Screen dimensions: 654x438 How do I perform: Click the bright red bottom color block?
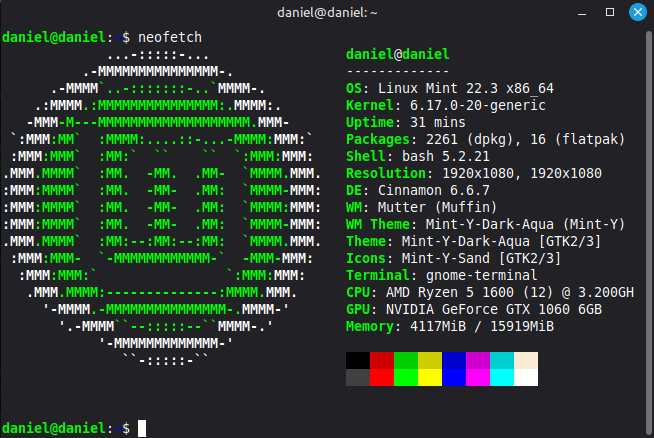click(x=382, y=378)
